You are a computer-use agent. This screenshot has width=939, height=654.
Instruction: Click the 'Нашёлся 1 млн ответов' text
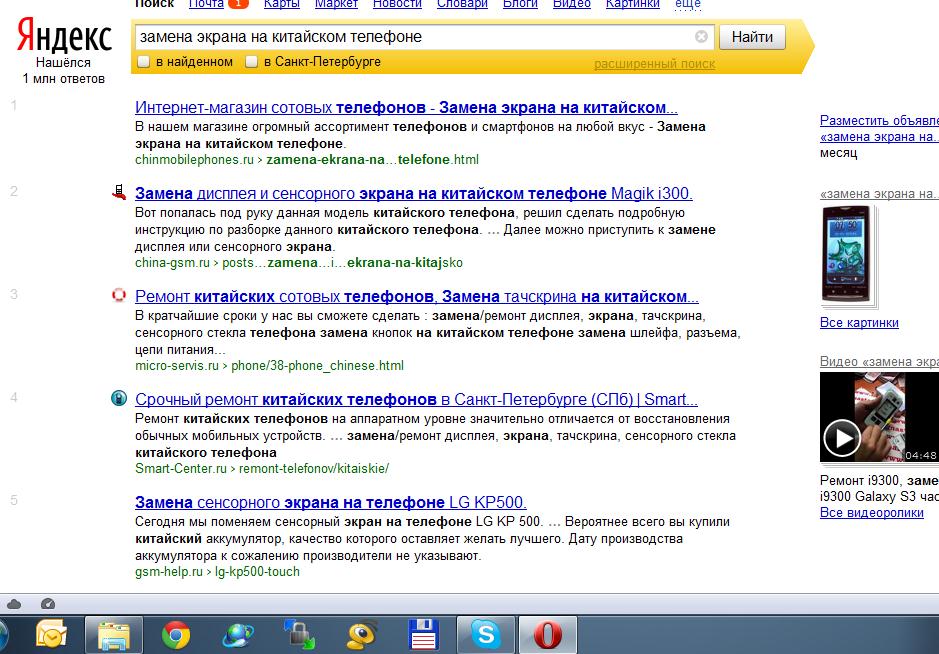click(63, 71)
